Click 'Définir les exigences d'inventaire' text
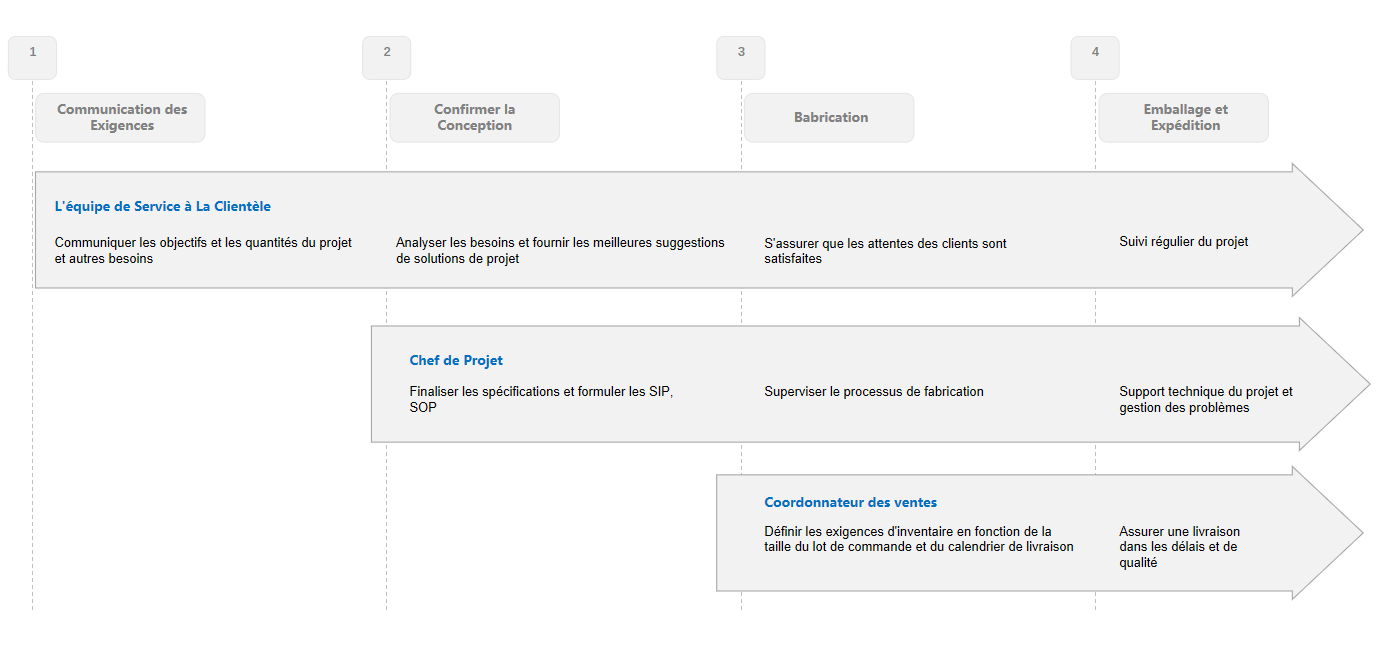Viewport: 1378px width, 659px height. [918, 539]
